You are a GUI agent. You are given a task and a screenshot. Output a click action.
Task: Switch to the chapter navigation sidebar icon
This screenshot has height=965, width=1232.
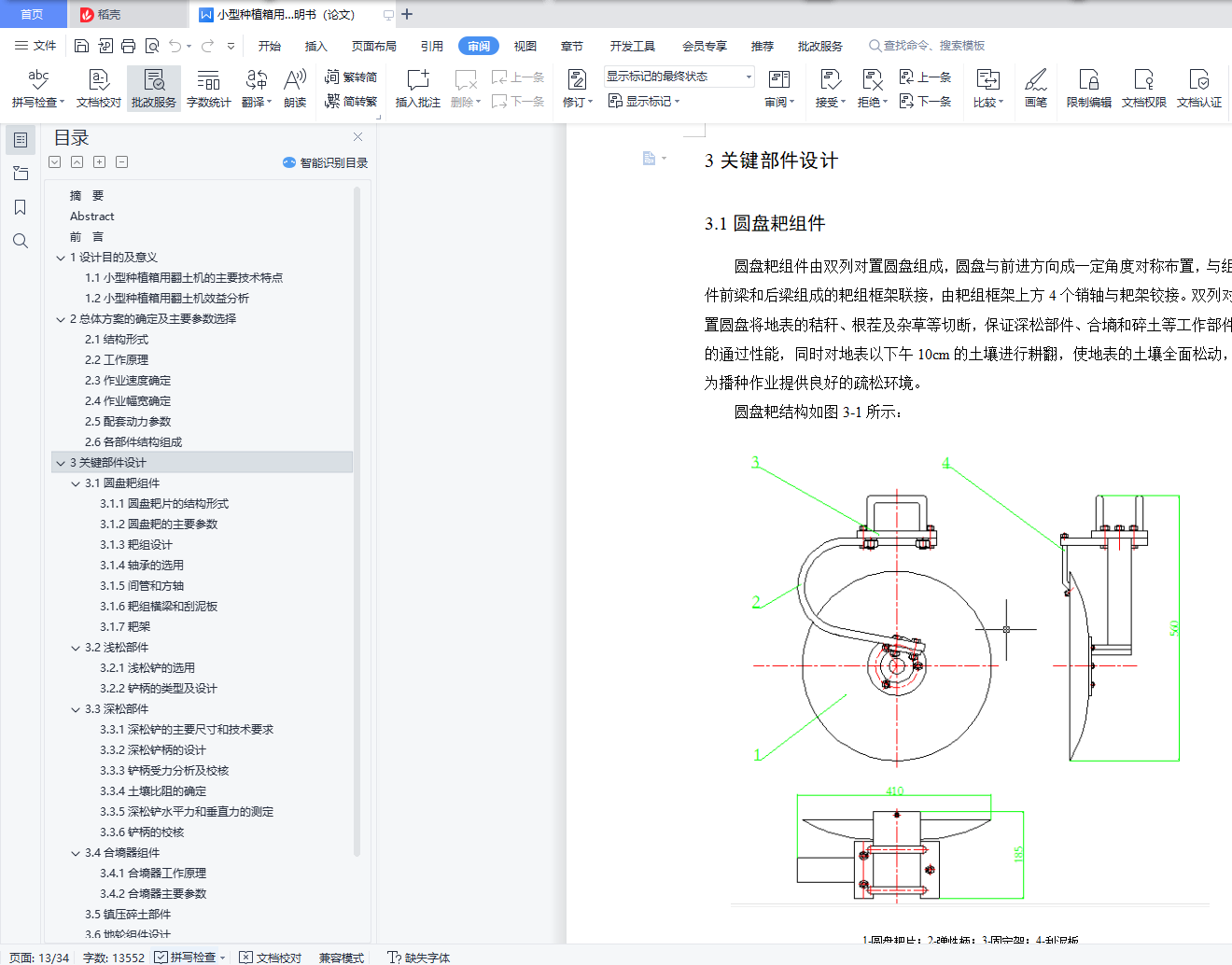tap(21, 174)
